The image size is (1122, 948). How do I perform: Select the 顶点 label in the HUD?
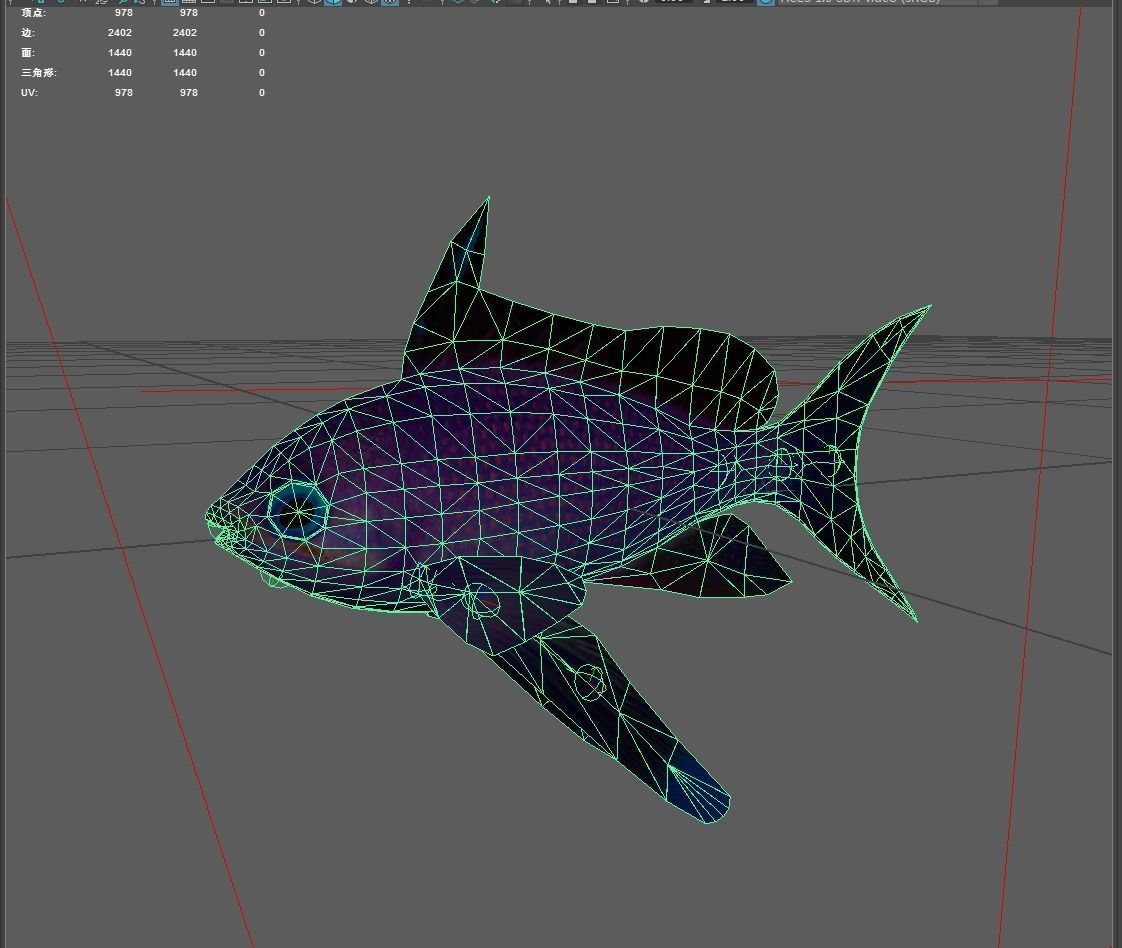33,13
